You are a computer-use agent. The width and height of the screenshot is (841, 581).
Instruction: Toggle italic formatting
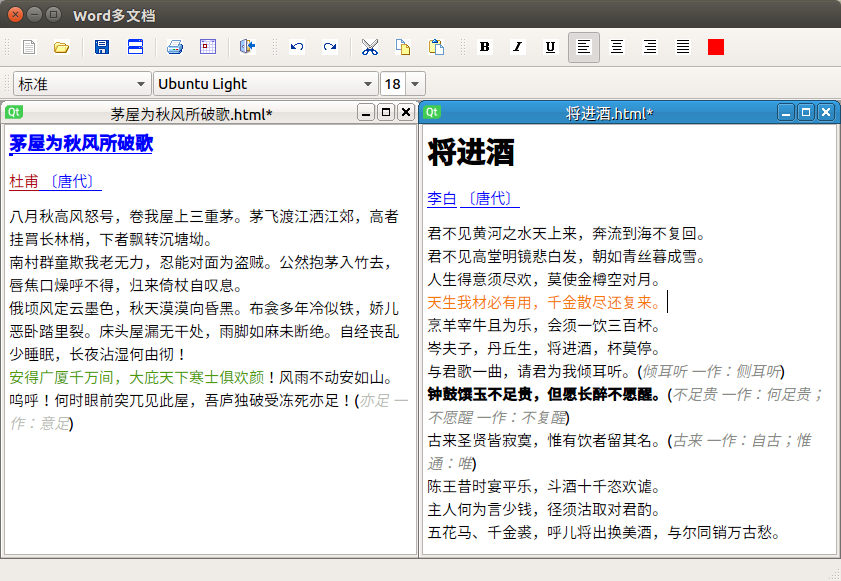[517, 46]
